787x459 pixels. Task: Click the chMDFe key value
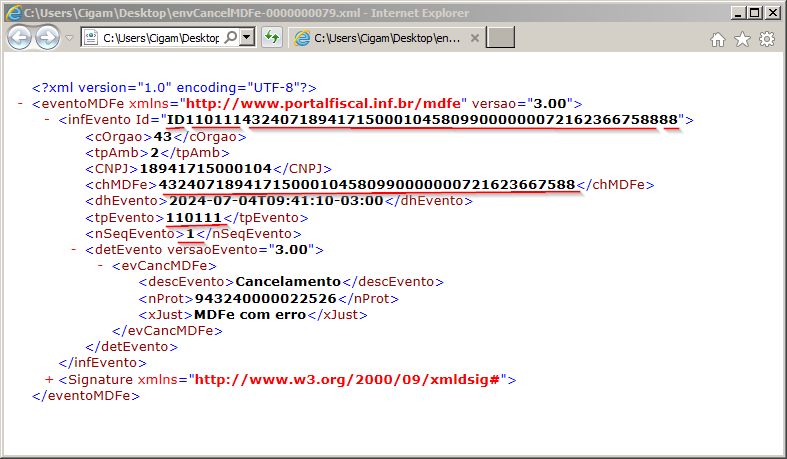(367, 185)
